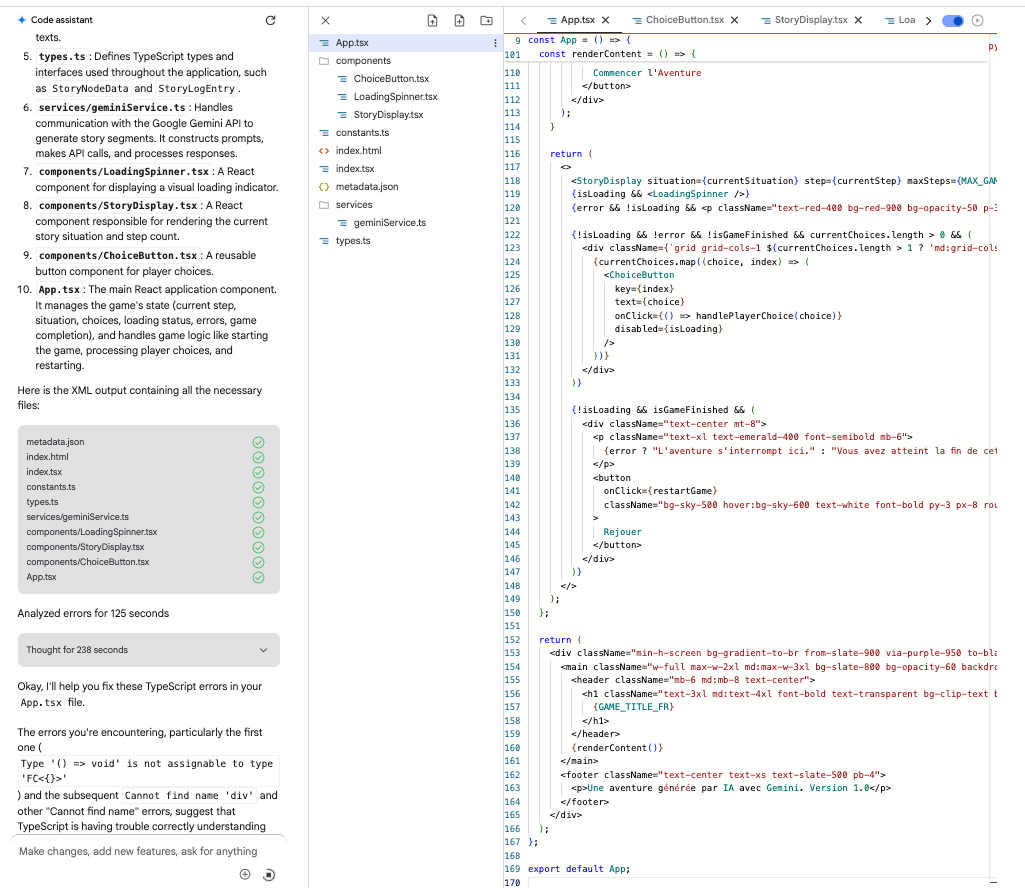Screen dimensions: 1025x888
Task: Click the play preview icon
Action: click(x=977, y=20)
